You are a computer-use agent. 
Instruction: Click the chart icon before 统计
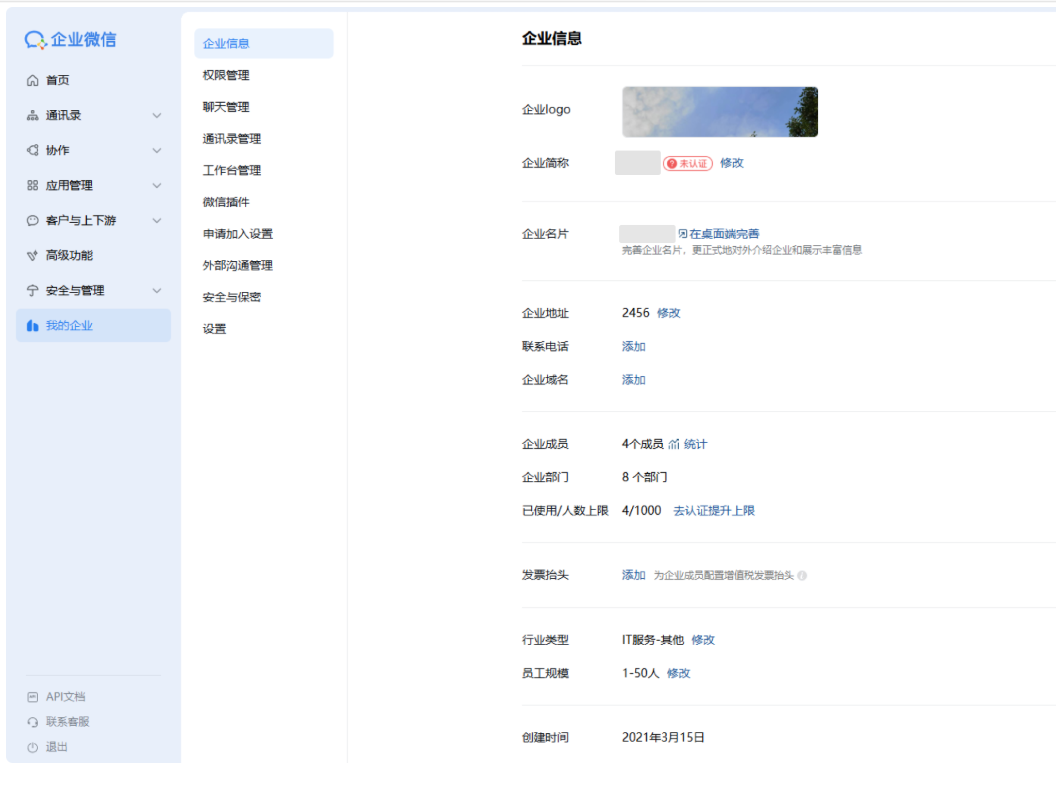pos(674,444)
